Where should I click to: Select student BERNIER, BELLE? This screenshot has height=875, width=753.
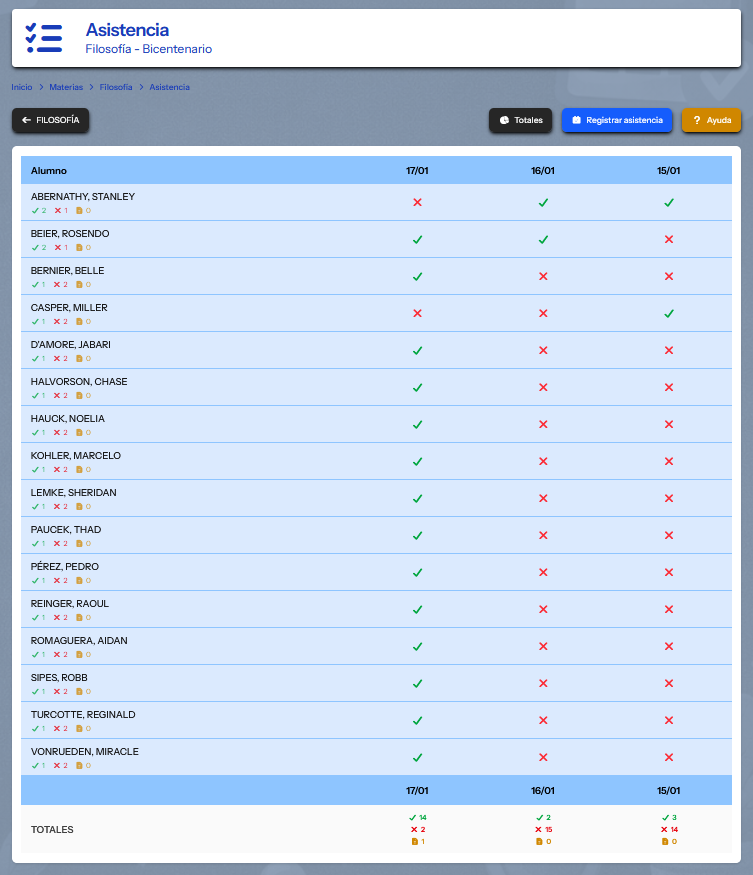[x=68, y=271]
